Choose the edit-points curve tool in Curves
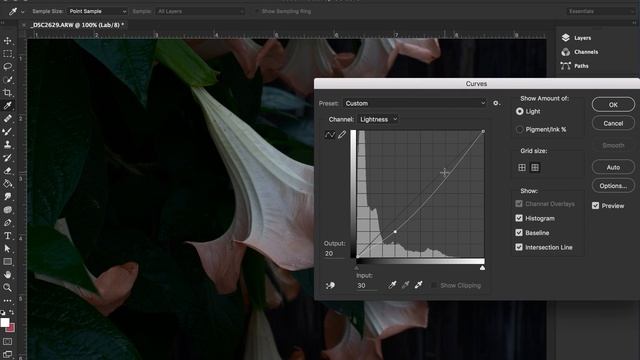The height and width of the screenshot is (360, 640). click(330, 135)
